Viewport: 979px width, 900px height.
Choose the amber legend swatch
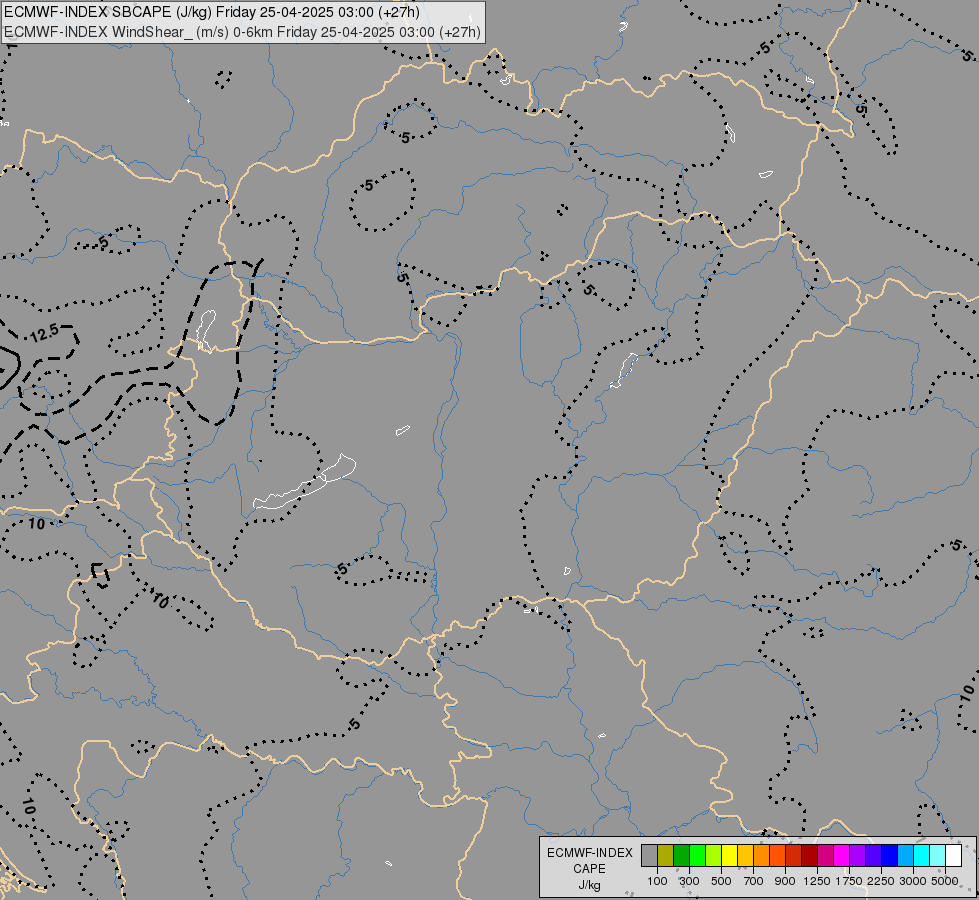(x=745, y=856)
